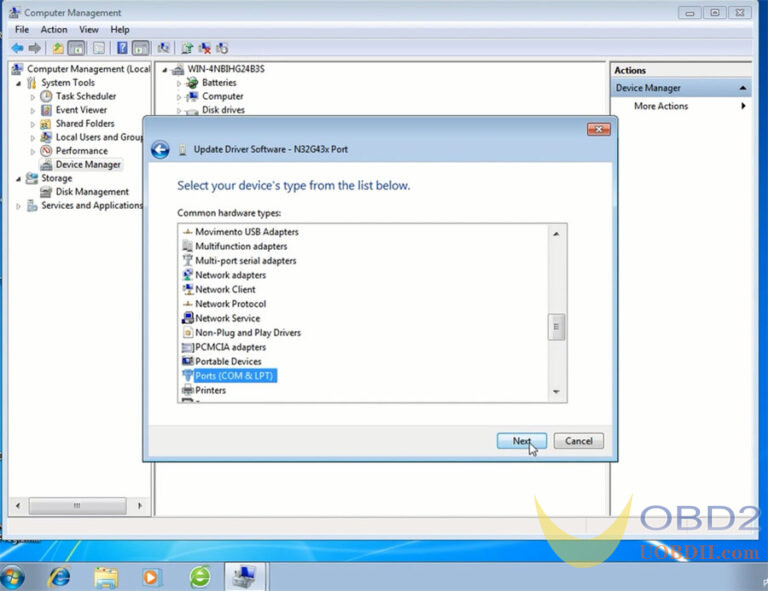Open Internet Explorer from taskbar
This screenshot has width=768, height=591.
point(60,577)
